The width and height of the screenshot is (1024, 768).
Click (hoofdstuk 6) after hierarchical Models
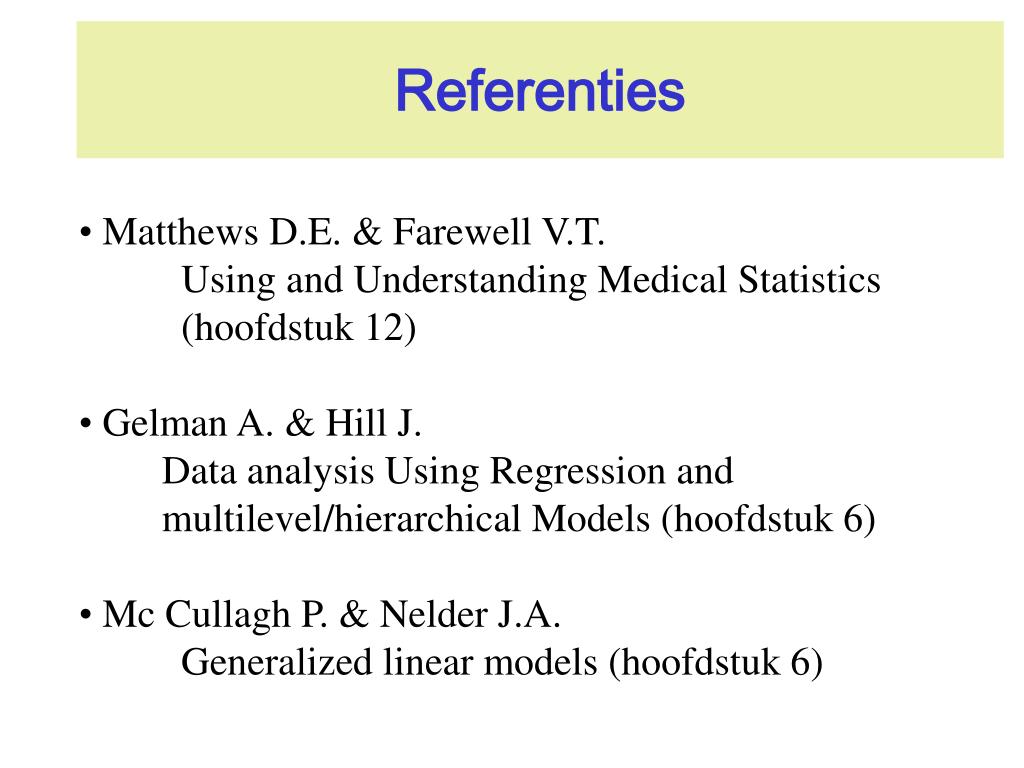[768, 520]
